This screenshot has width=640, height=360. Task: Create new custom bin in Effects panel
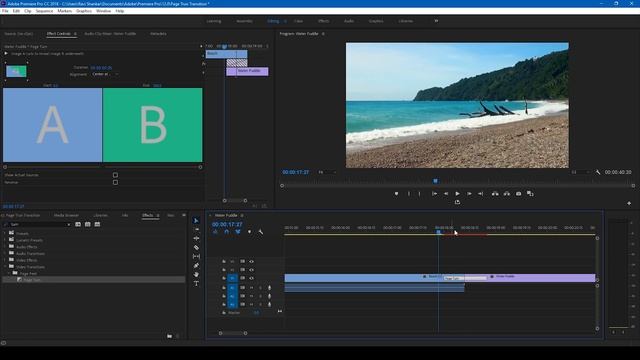tap(169, 336)
